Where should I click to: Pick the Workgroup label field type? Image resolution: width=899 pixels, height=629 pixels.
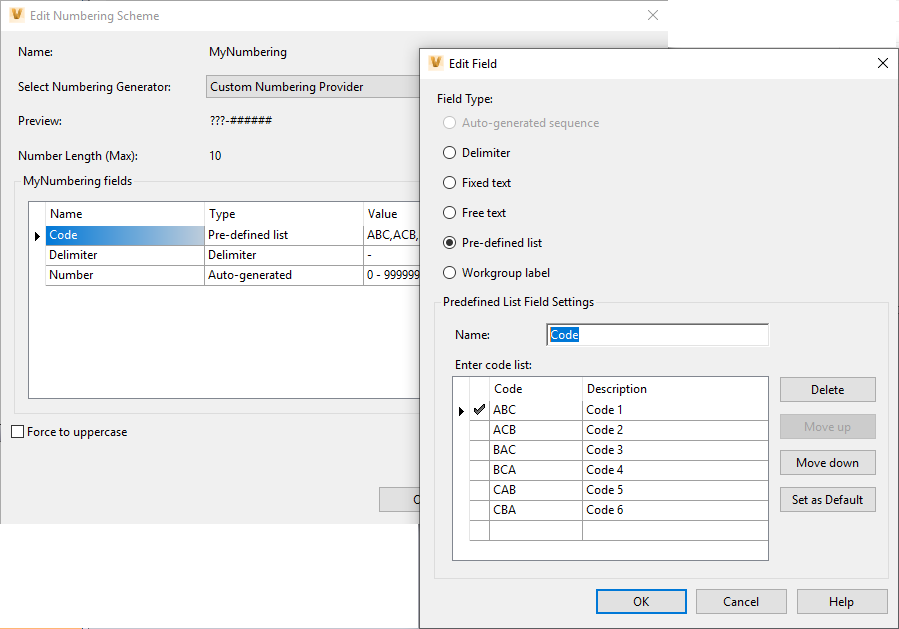tap(449, 273)
